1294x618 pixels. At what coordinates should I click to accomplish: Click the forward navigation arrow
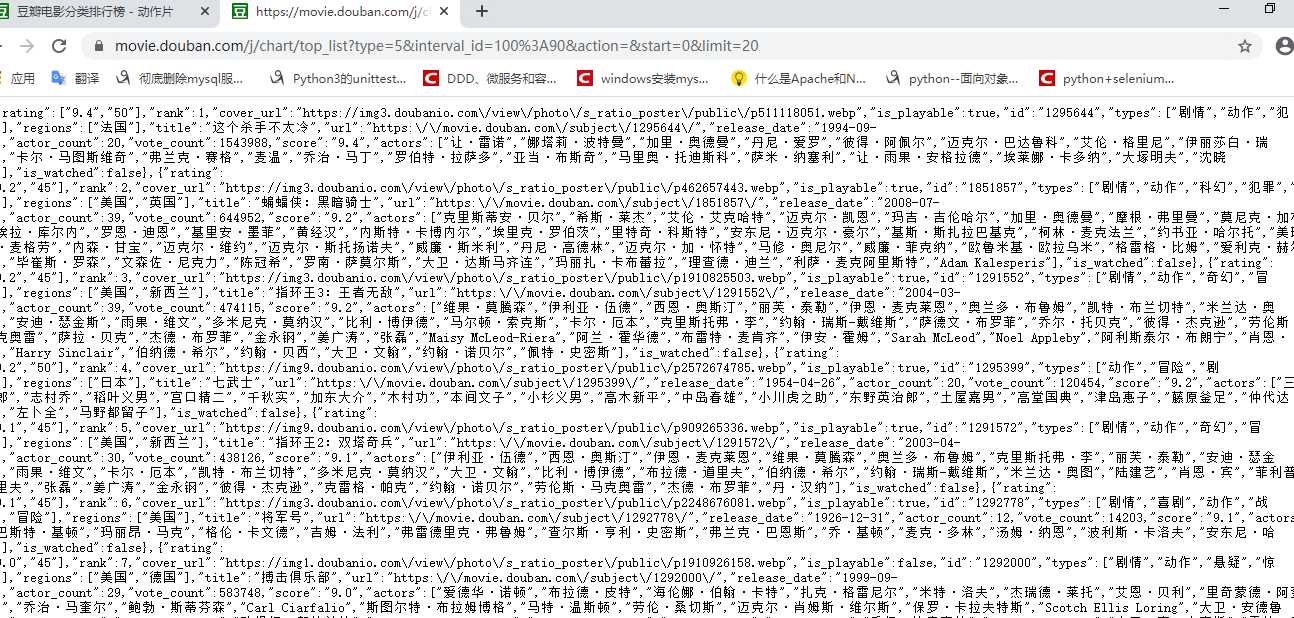click(x=26, y=46)
